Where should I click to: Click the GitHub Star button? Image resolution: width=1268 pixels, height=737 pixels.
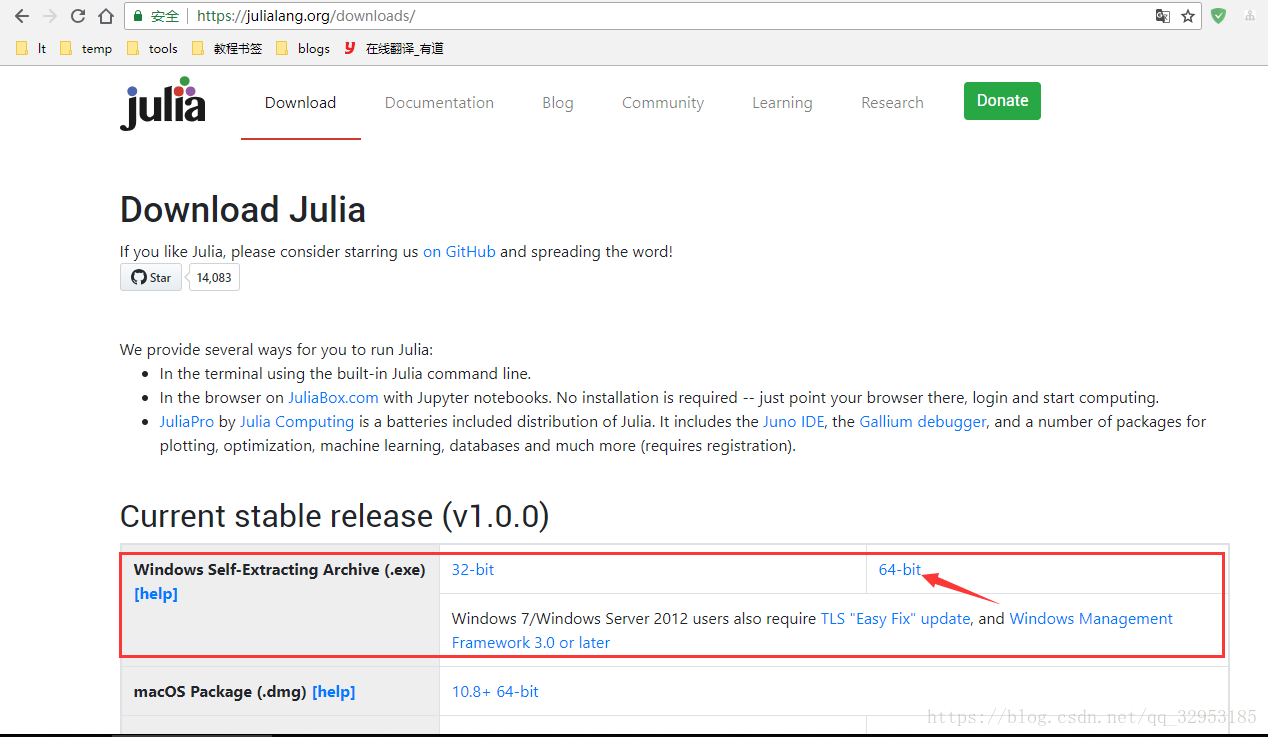tap(151, 277)
